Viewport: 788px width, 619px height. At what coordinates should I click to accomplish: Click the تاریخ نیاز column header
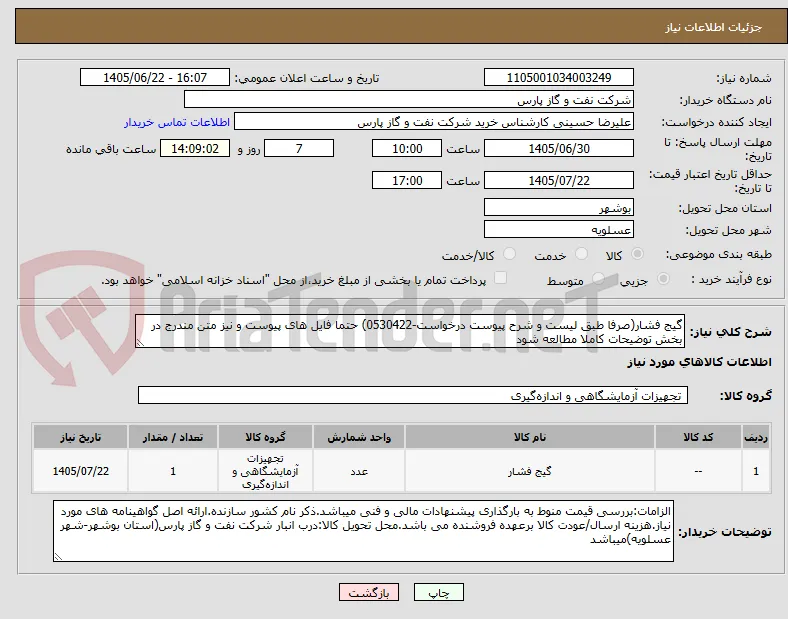coord(80,437)
